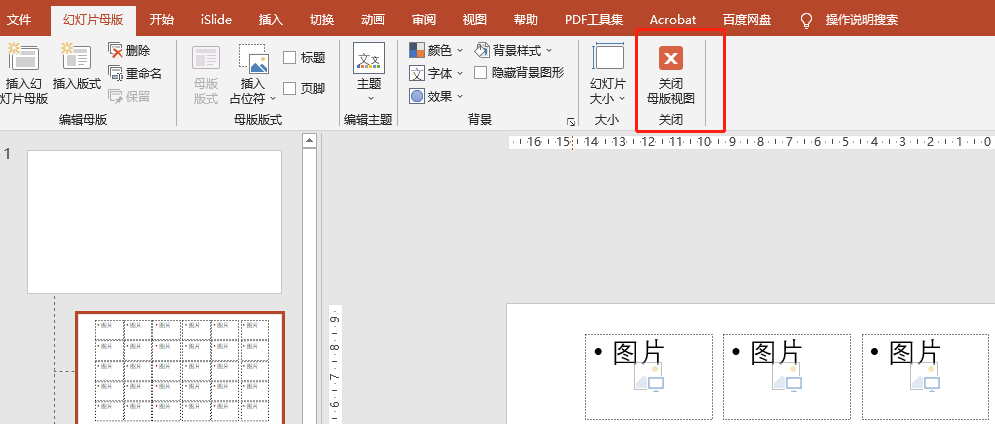The height and width of the screenshot is (424, 995).
Task: Select the Slide Master (幻灯片母版) tab
Action: (x=93, y=20)
